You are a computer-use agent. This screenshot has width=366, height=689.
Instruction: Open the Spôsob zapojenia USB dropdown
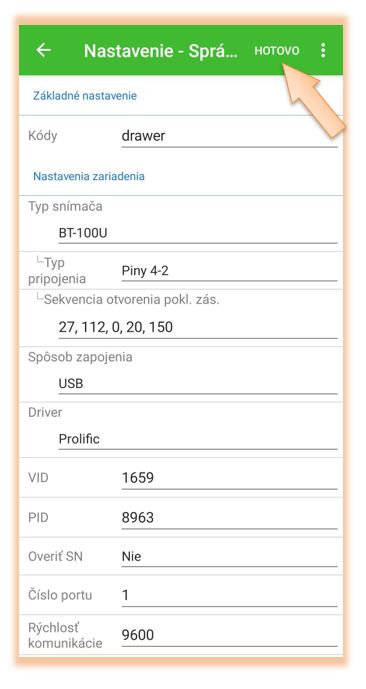coord(198,384)
